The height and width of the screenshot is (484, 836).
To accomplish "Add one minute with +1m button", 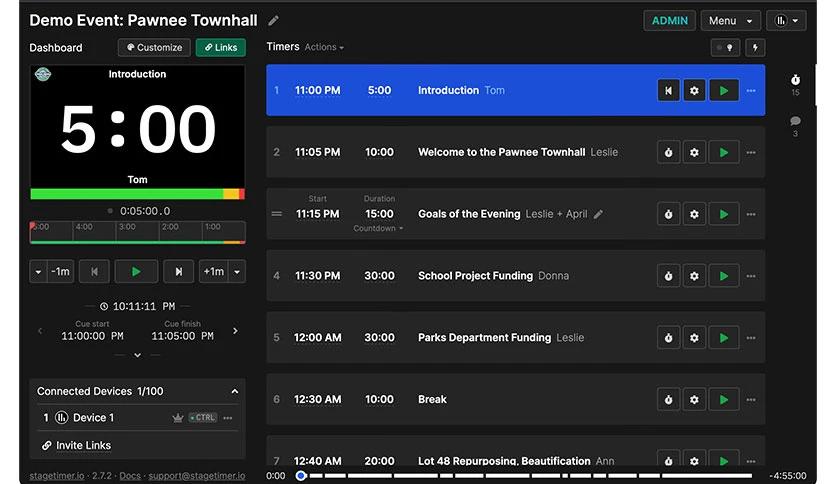I will pyautogui.click(x=214, y=272).
